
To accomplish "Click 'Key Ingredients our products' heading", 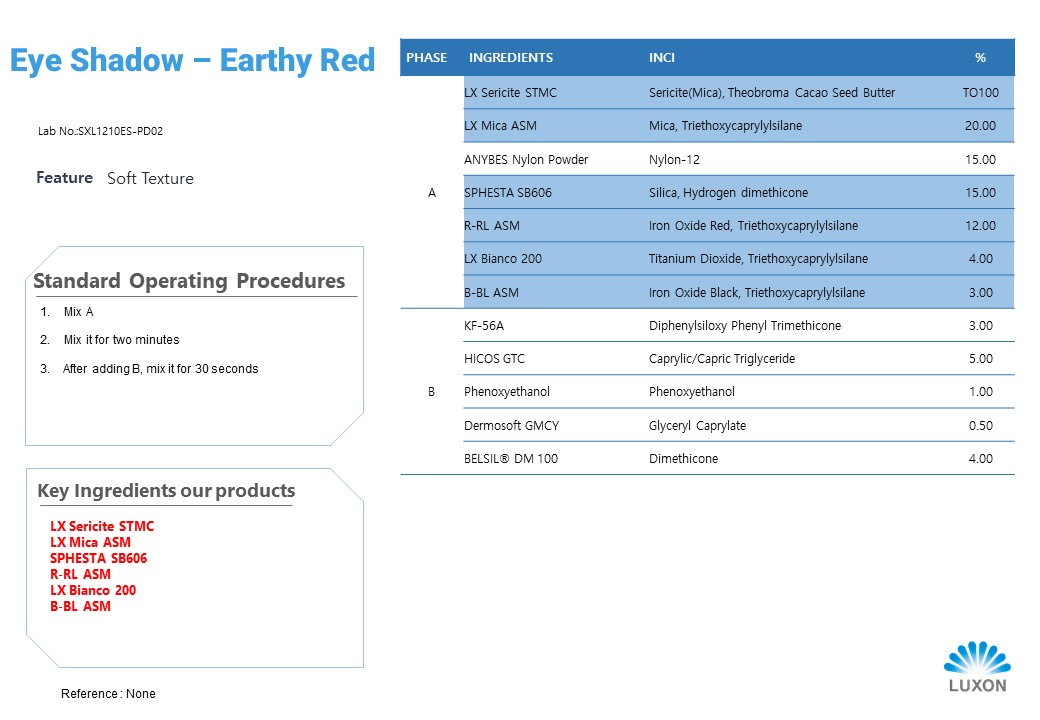I will coord(166,491).
